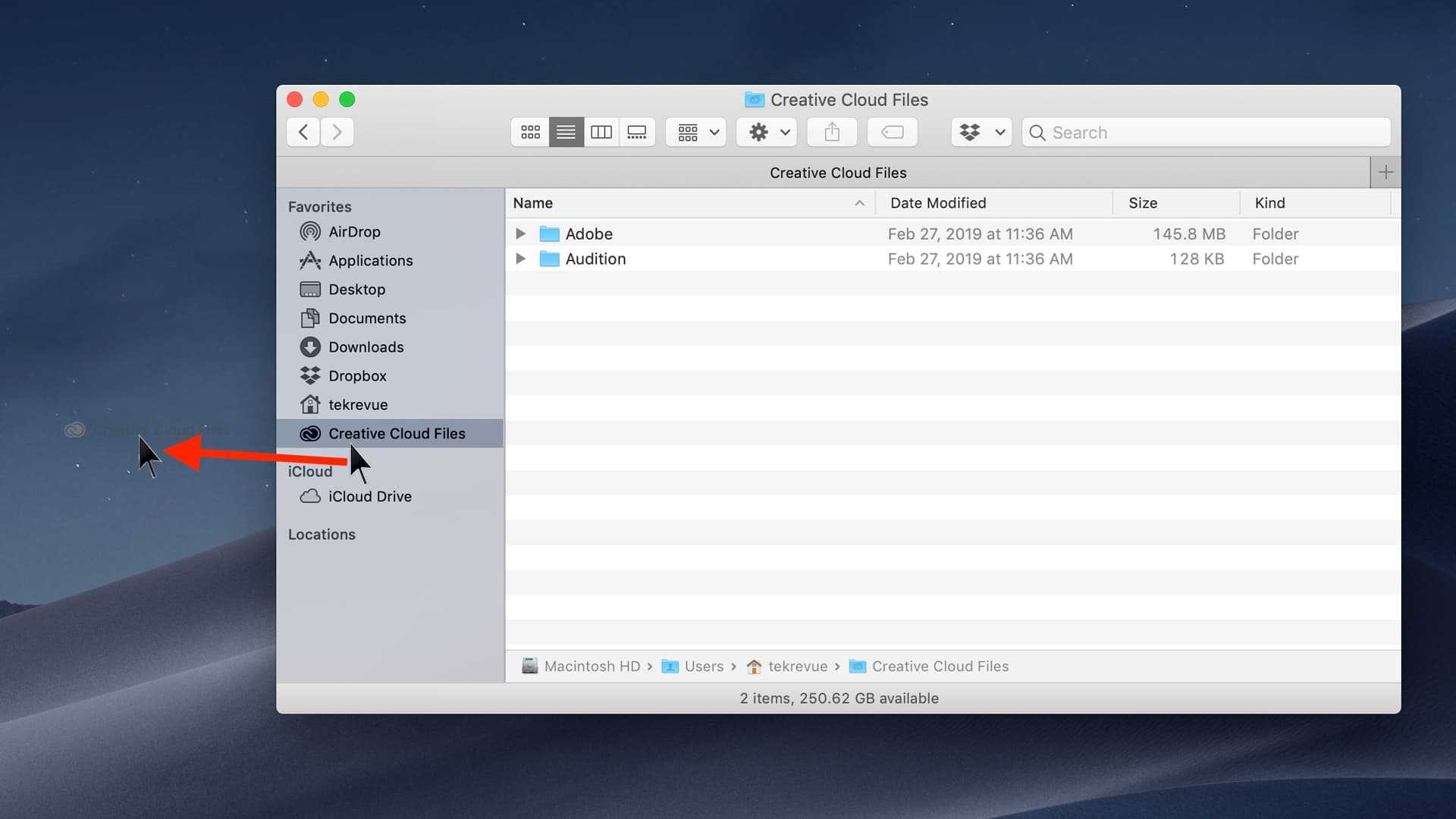Click the Creative Cloud Files sidebar icon

[x=310, y=433]
